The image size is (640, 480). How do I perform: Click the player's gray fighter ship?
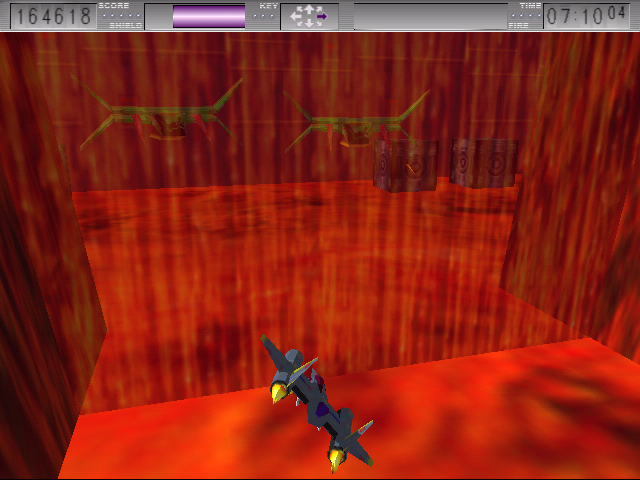click(317, 402)
